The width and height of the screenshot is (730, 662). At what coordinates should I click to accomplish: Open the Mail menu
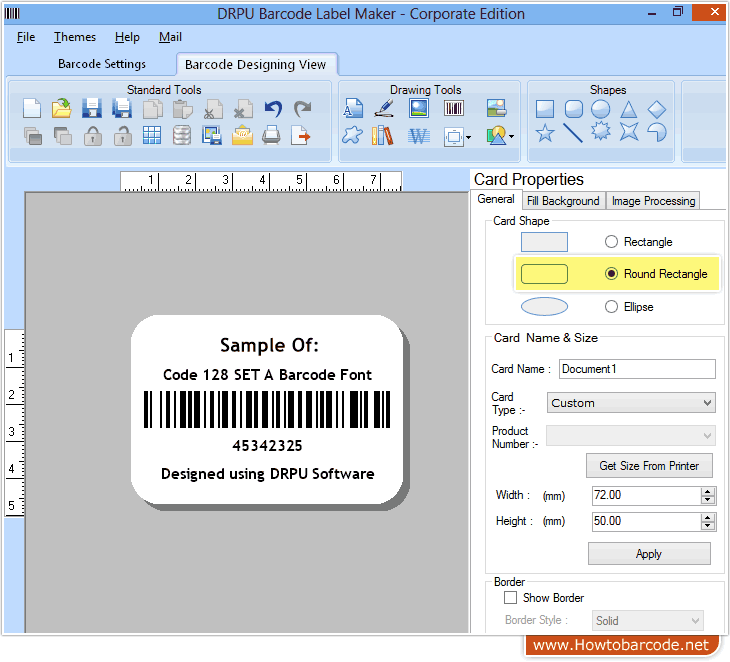click(x=170, y=37)
